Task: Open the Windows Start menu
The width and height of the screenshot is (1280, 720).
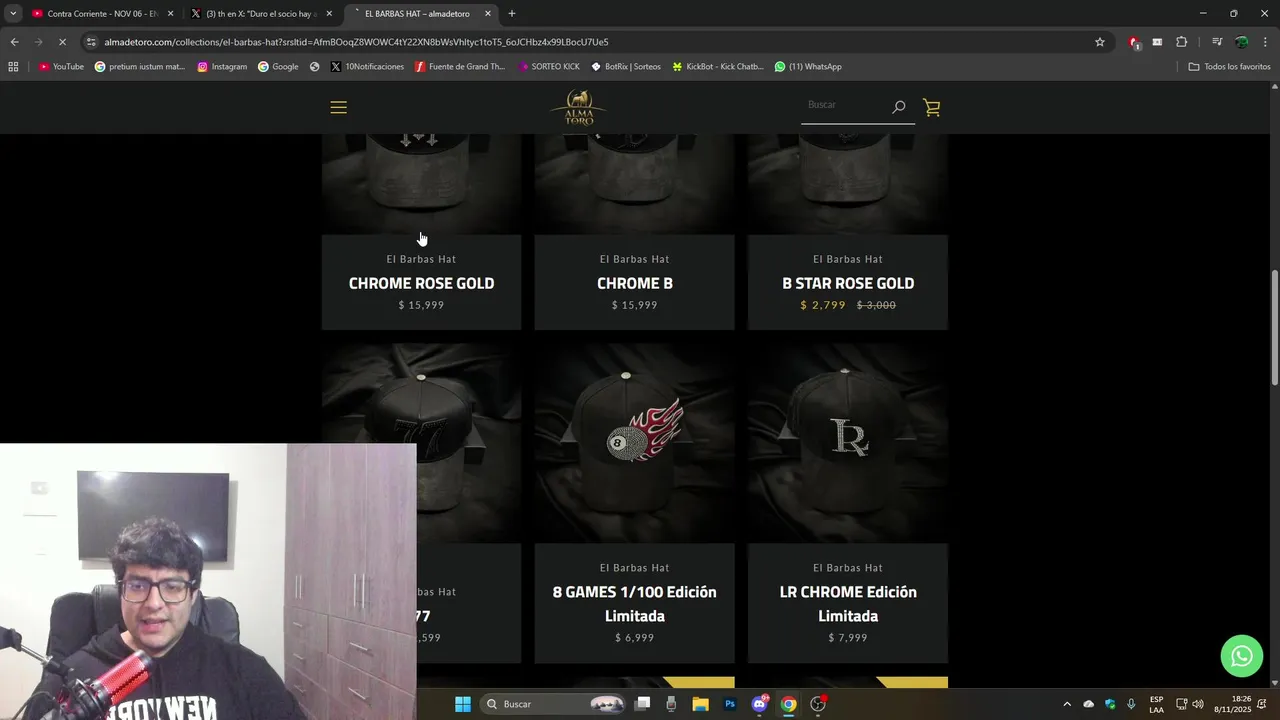Action: coord(463,704)
